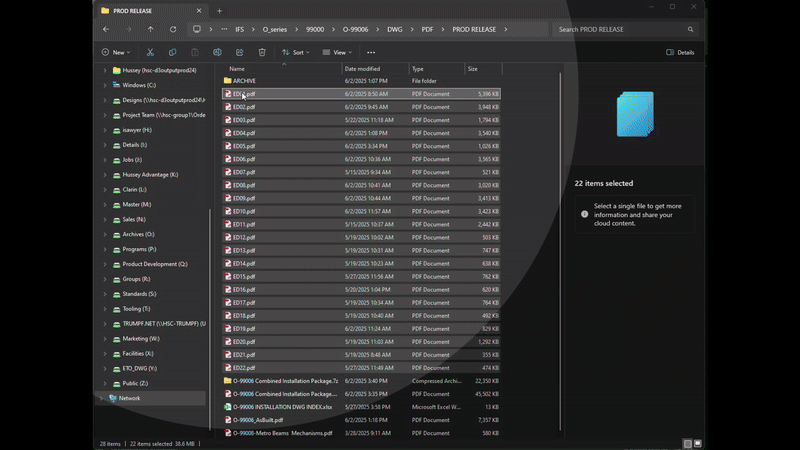
Task: Open the Sort dropdown
Action: (x=296, y=52)
